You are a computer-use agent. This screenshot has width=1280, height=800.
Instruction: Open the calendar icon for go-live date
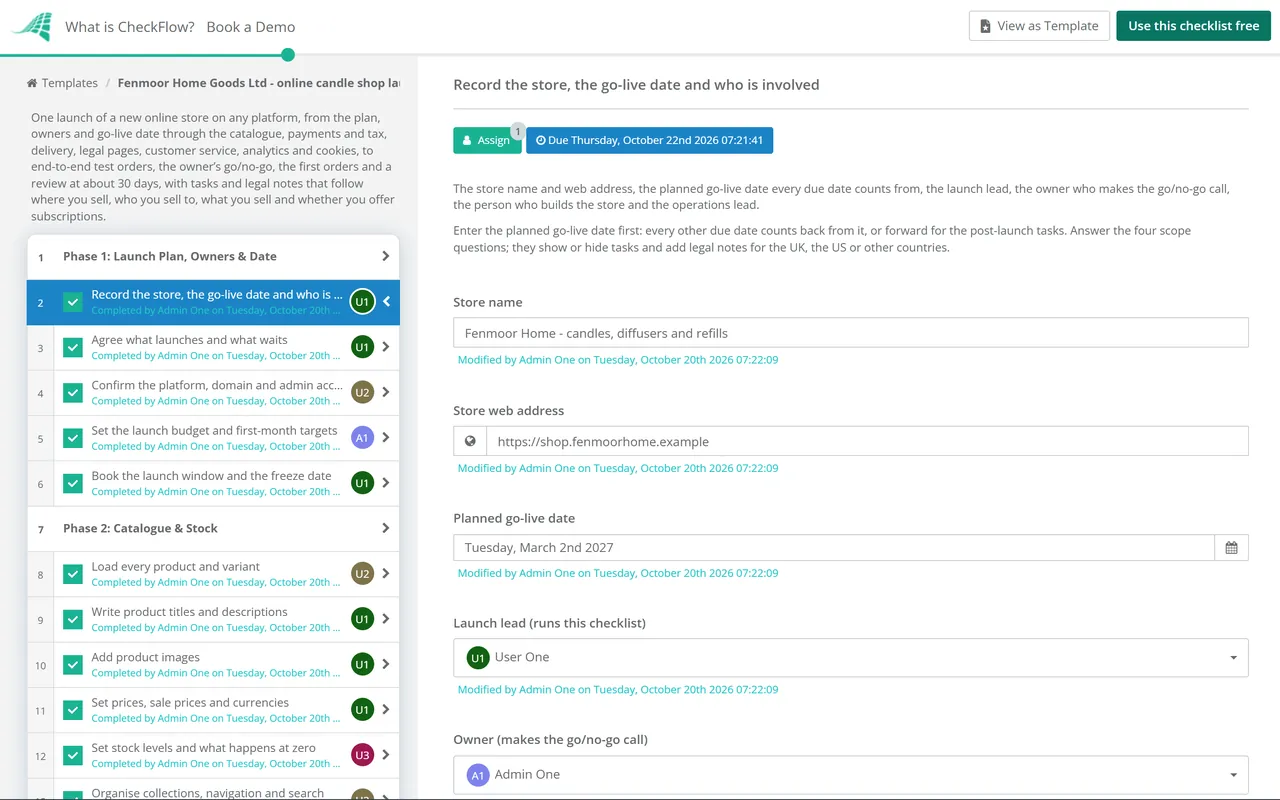tap(1231, 547)
